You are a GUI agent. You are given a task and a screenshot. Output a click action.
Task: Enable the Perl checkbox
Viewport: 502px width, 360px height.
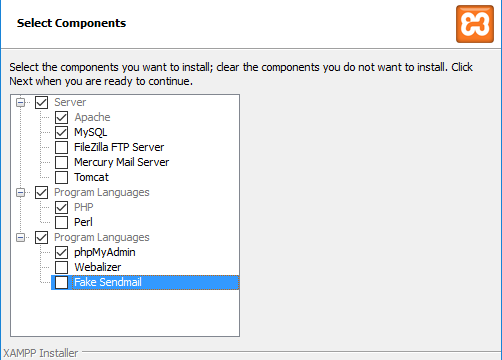pyautogui.click(x=61, y=222)
